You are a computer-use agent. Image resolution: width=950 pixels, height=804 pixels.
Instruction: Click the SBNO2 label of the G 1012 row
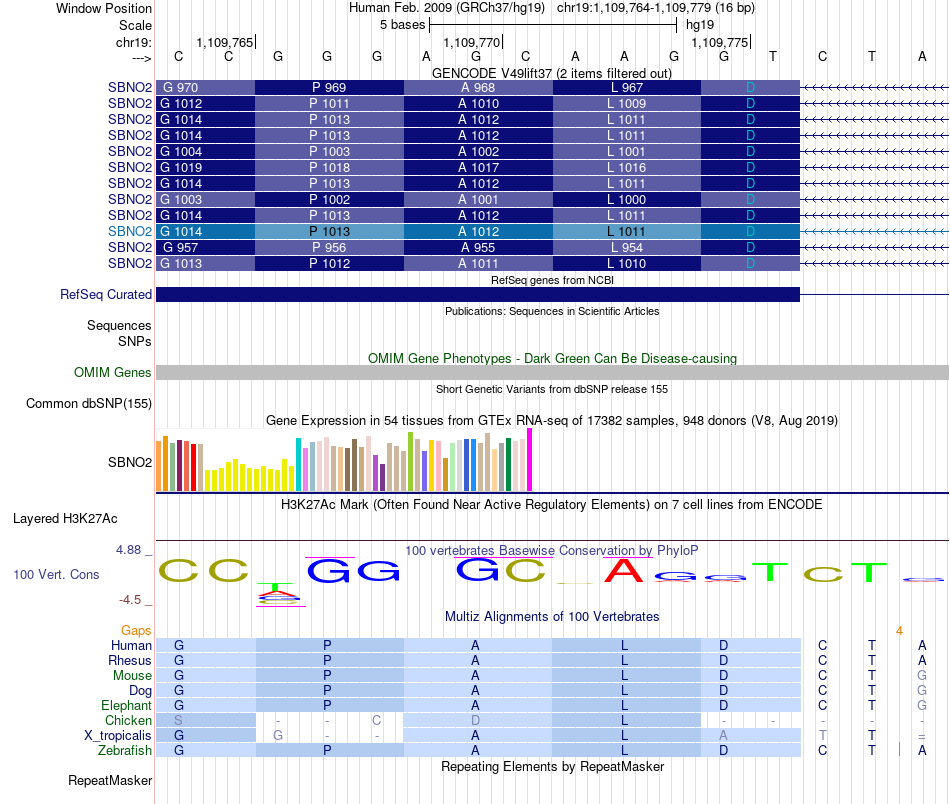pos(130,104)
